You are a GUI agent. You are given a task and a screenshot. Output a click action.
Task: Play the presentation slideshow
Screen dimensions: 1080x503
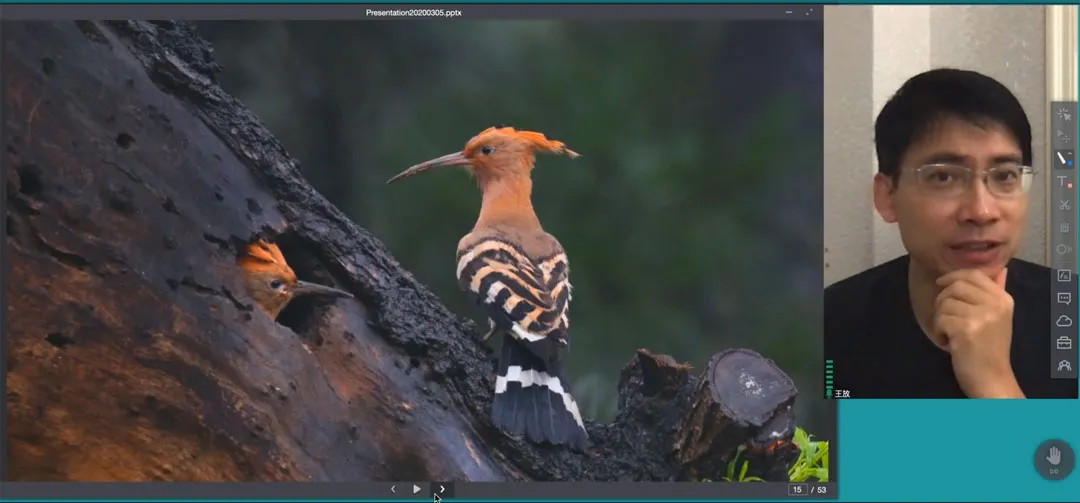417,489
